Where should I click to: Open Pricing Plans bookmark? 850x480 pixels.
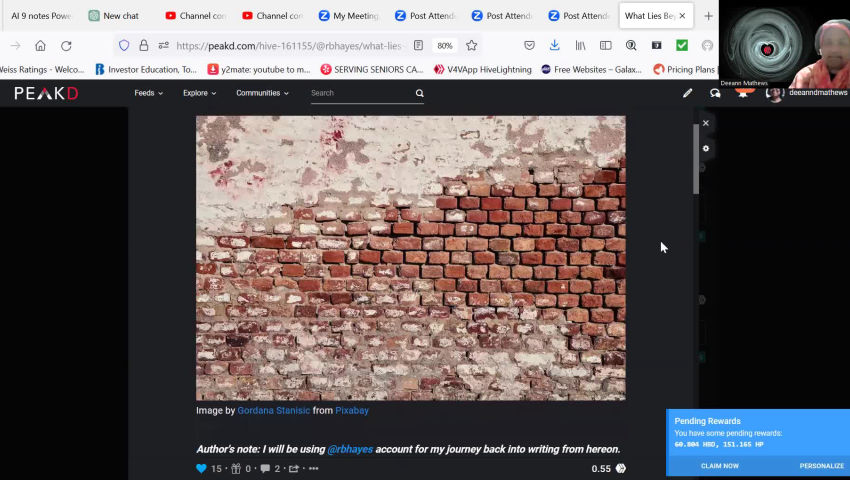[685, 69]
